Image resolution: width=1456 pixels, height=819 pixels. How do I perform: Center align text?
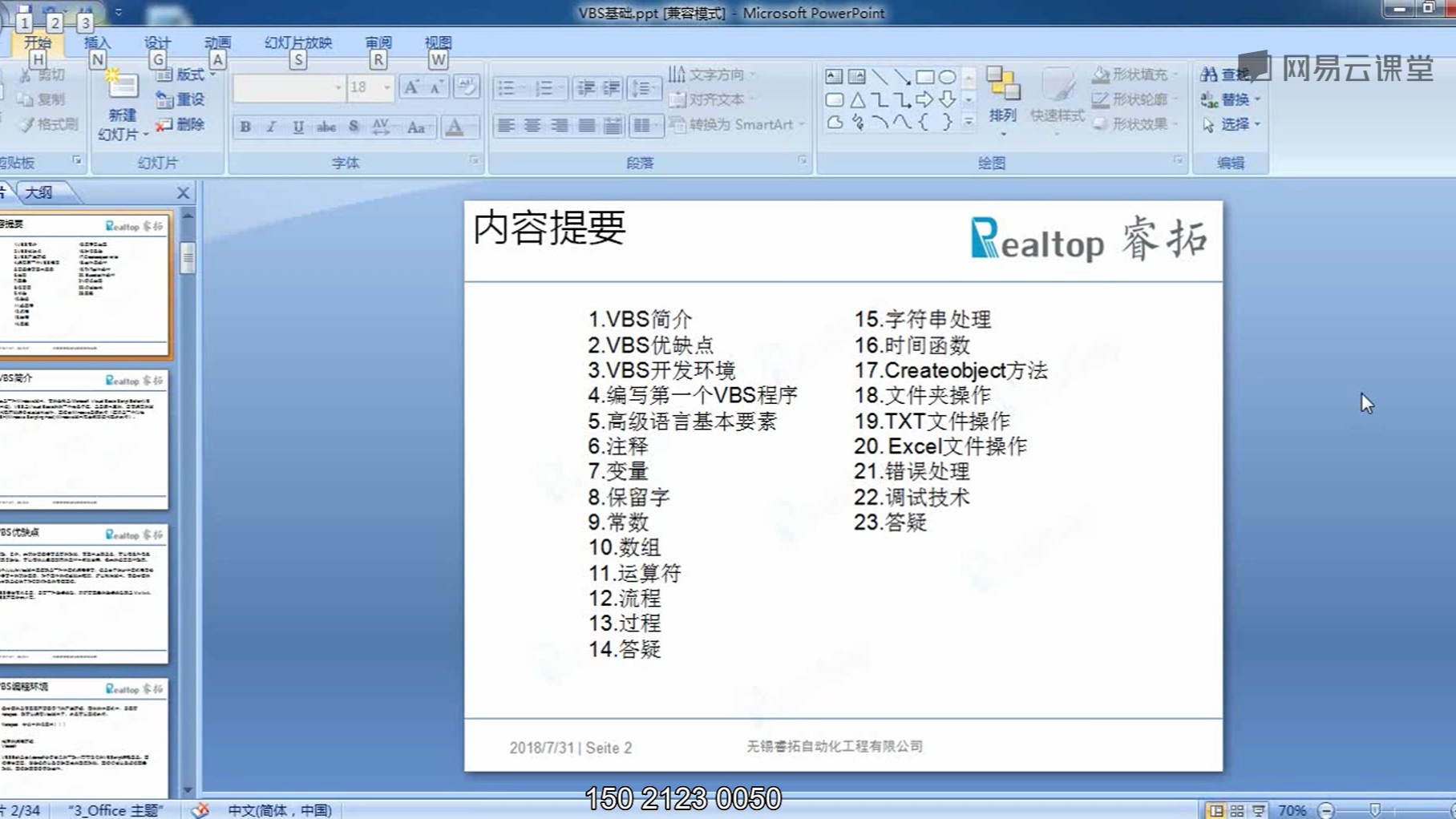532,126
